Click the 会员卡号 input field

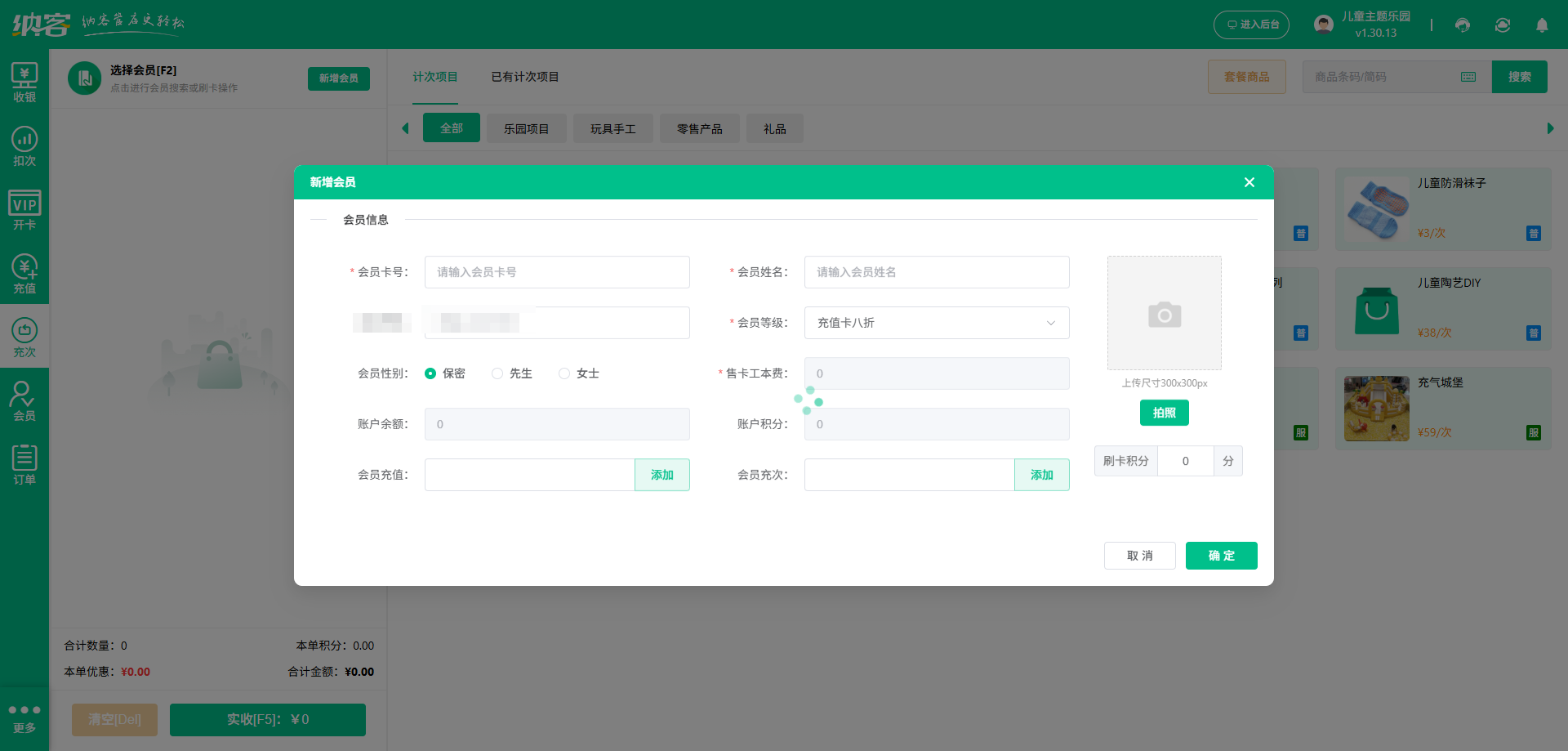click(x=556, y=272)
